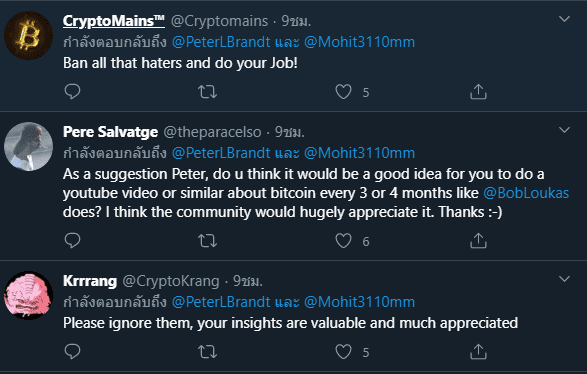Screen dimensions: 587x374
Task: Retweet the CryptoMains tweet
Action: [207, 92]
